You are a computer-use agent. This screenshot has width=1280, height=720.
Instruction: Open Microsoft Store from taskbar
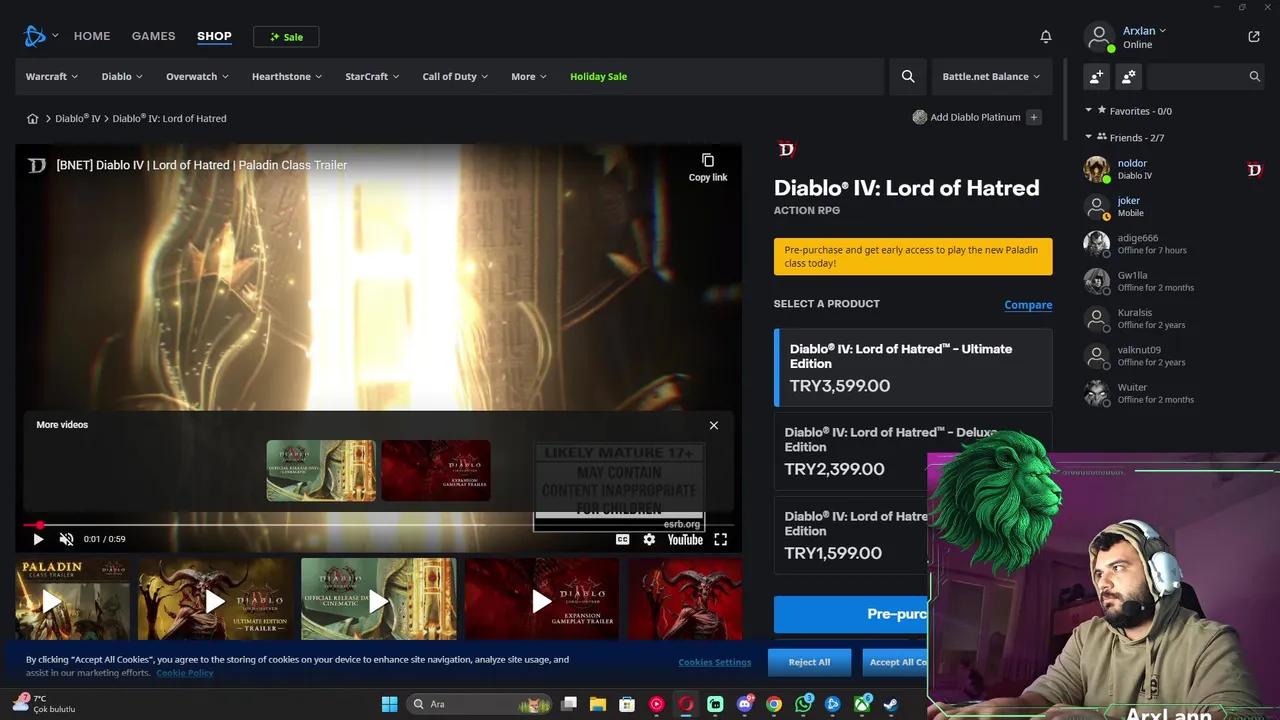[627, 704]
